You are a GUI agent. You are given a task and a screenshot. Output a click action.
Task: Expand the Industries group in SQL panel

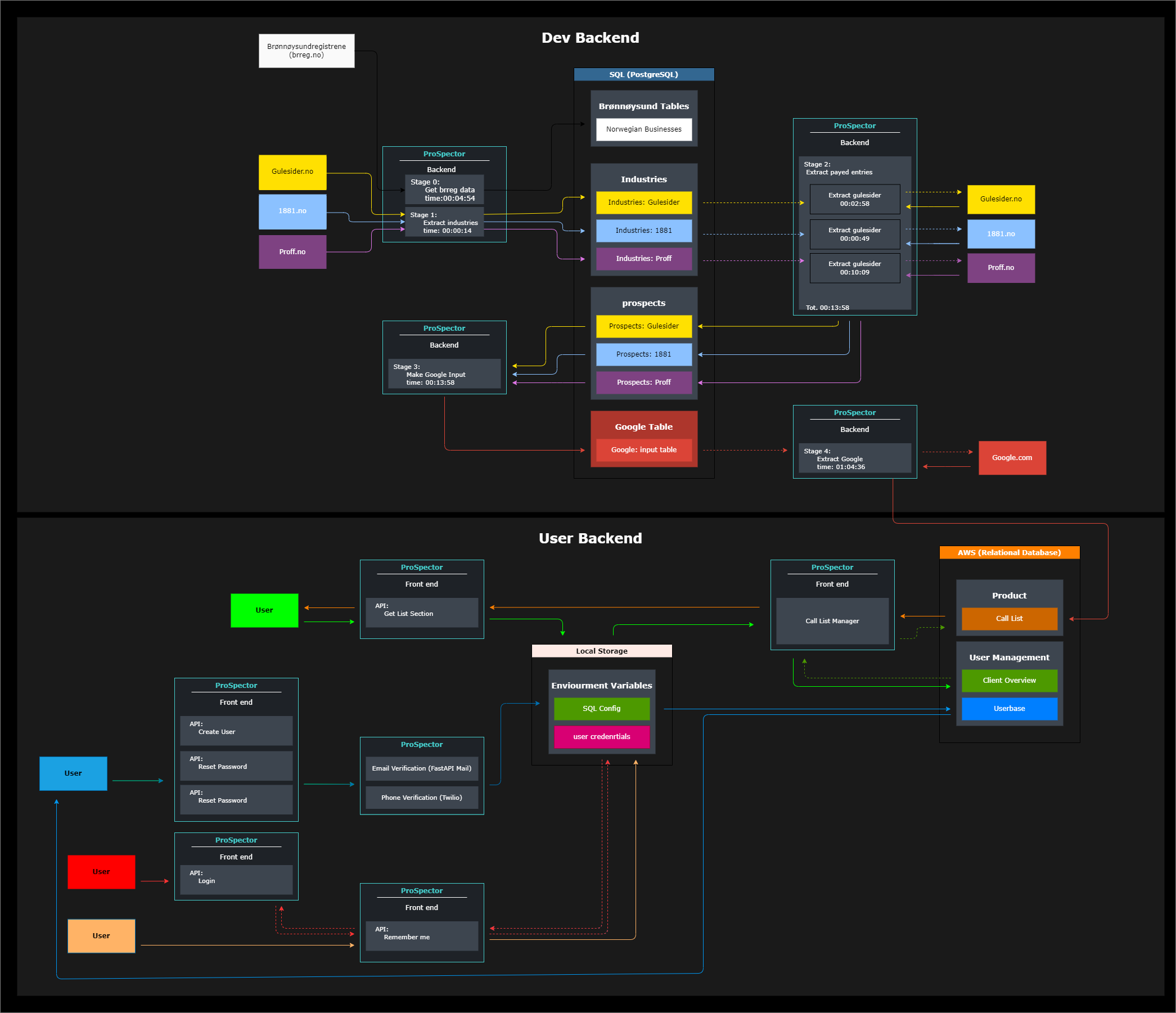coord(643,179)
